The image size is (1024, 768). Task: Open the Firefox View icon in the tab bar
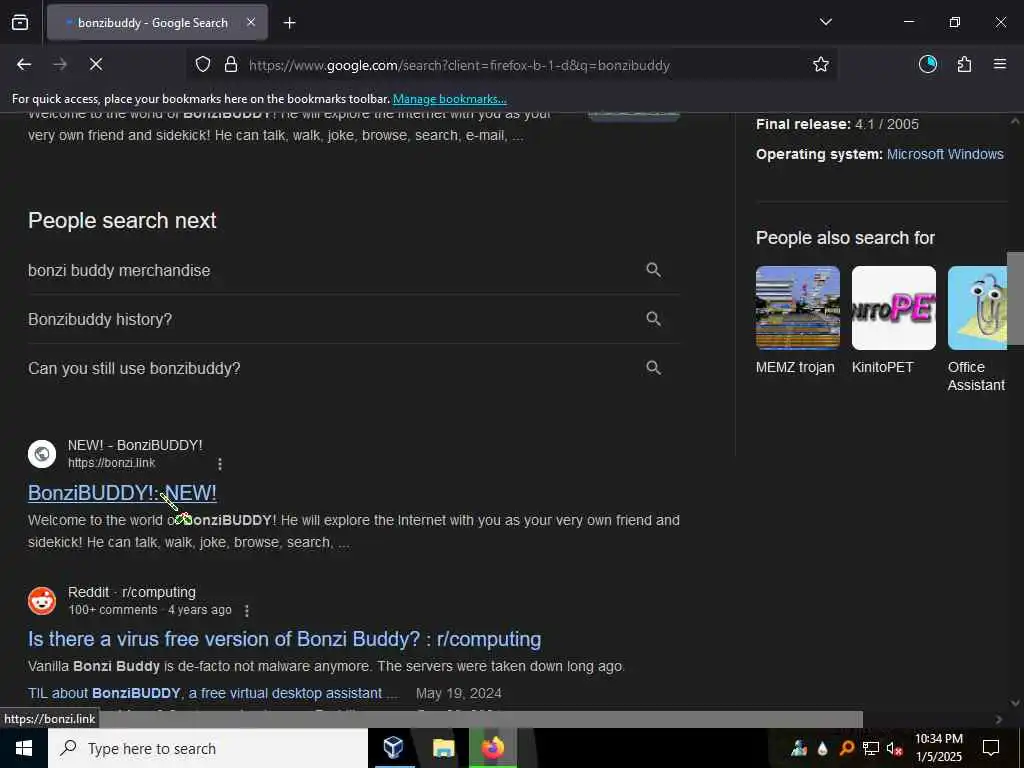click(x=20, y=23)
